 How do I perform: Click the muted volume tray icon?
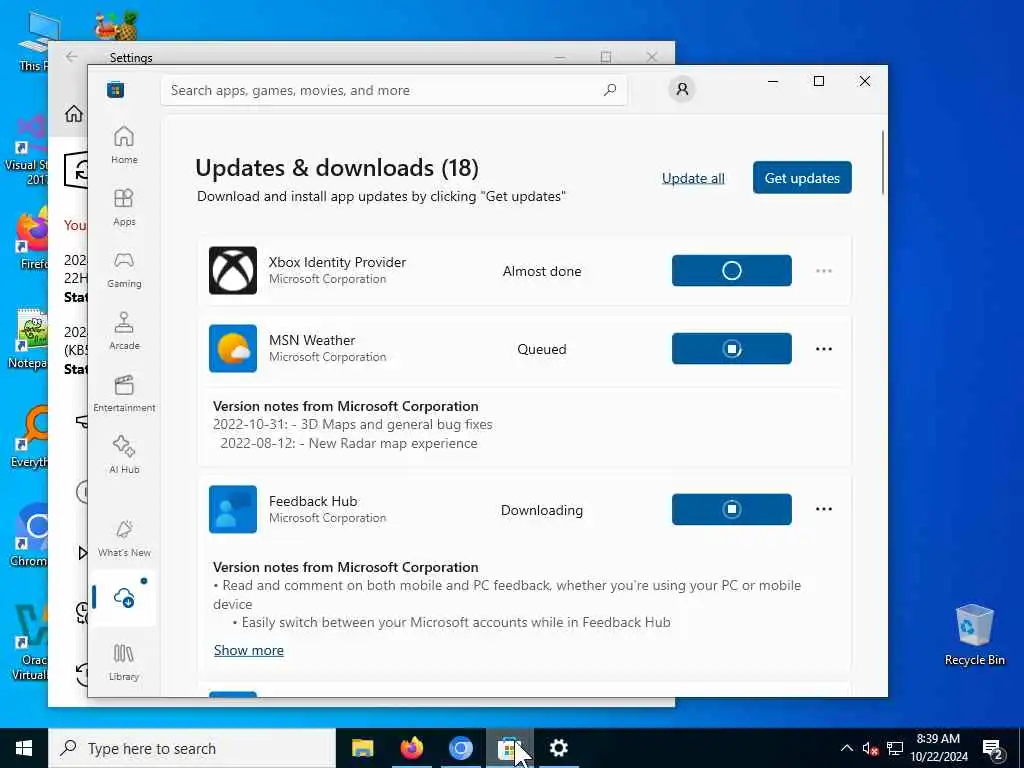point(870,748)
